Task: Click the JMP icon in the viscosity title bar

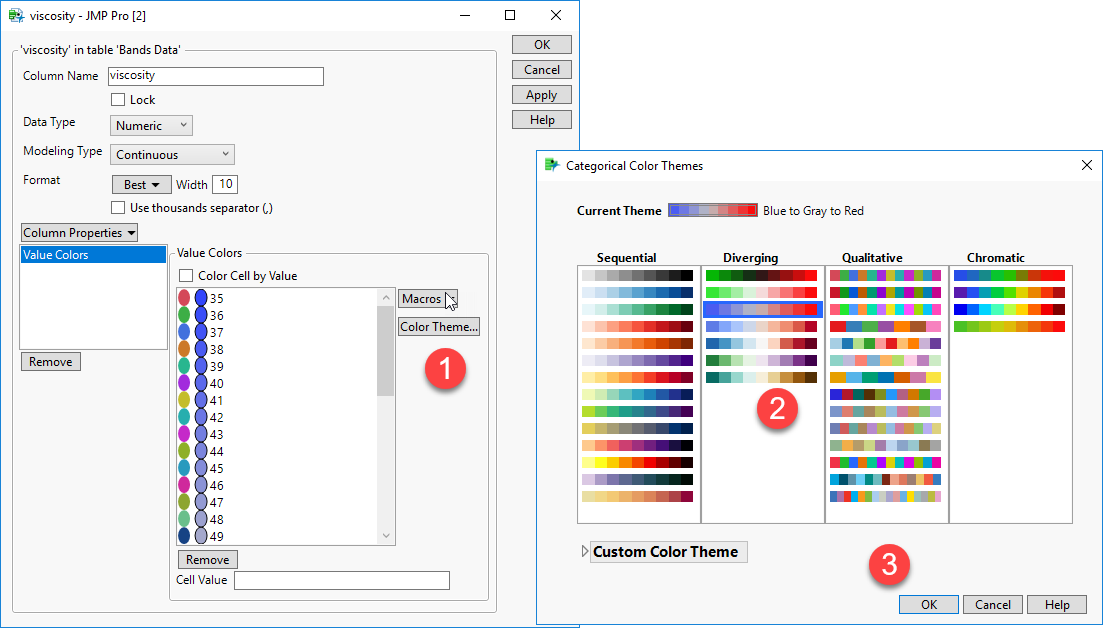Action: click(x=14, y=15)
